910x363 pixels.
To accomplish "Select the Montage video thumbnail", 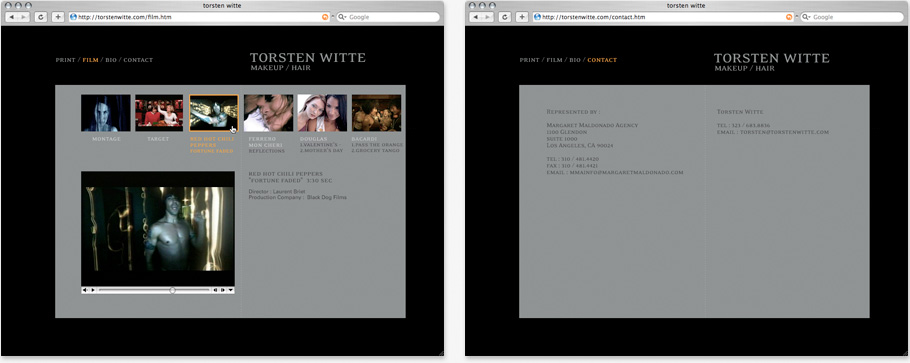I will pyautogui.click(x=106, y=113).
